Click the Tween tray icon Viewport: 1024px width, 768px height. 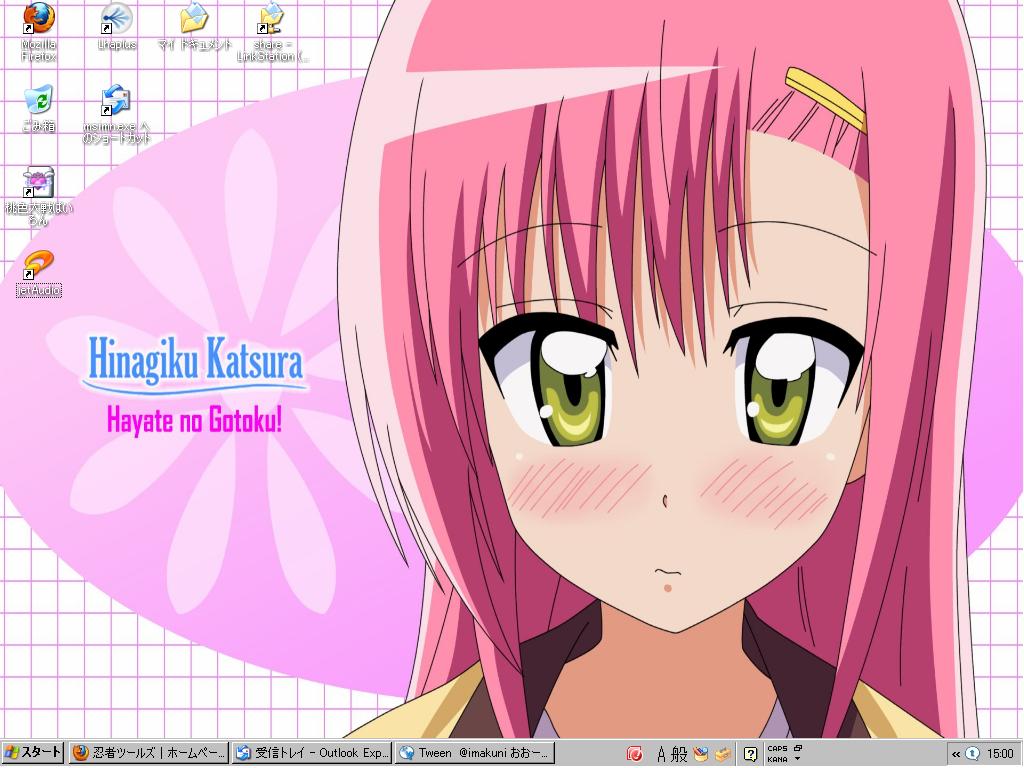[x=972, y=754]
